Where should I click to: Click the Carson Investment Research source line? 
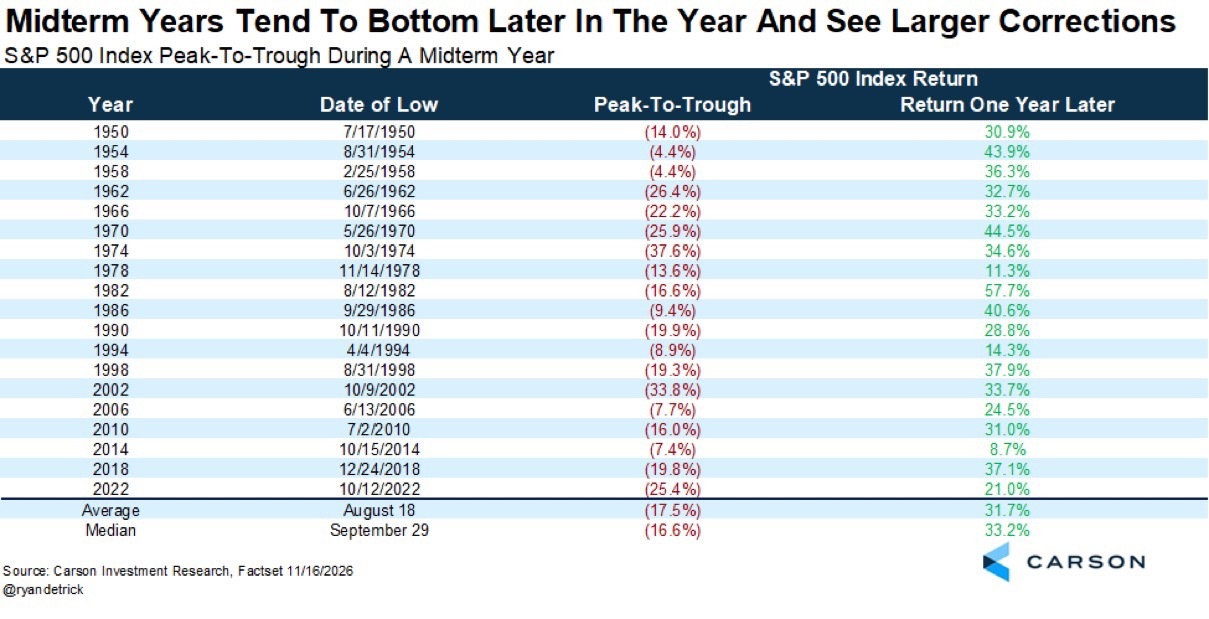pos(178,571)
